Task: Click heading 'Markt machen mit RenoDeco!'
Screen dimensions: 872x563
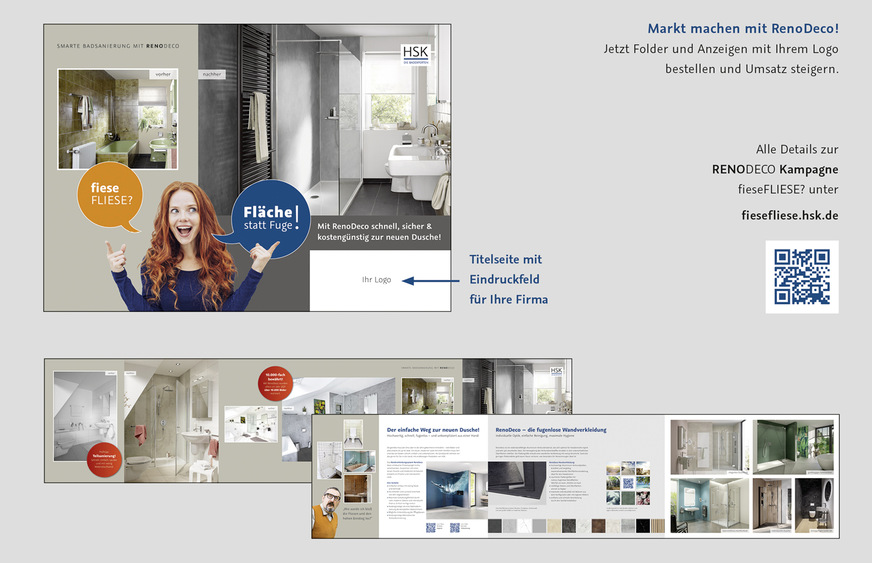Action: pos(743,28)
